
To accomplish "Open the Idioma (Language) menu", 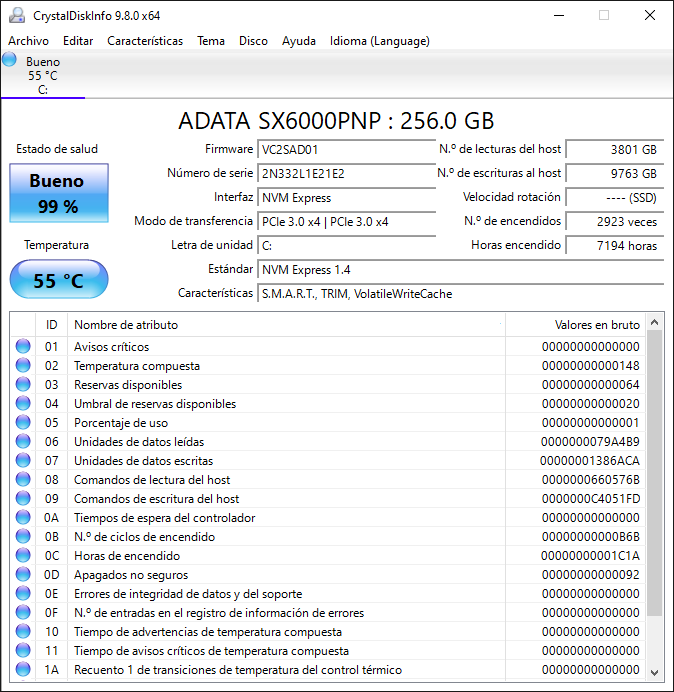I will 379,41.
